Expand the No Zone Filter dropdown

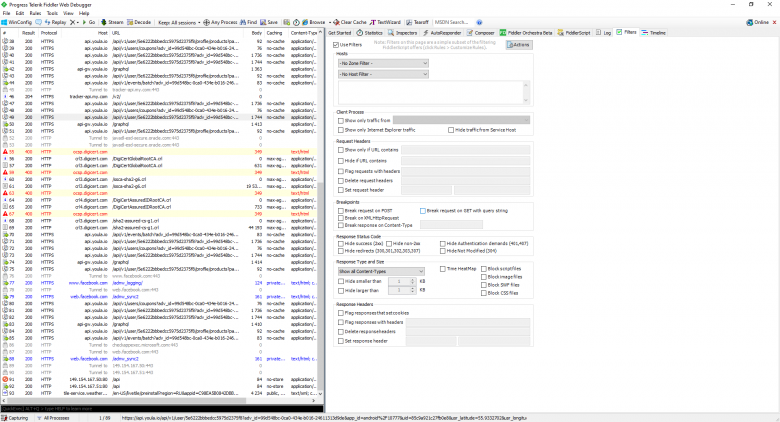point(383,63)
